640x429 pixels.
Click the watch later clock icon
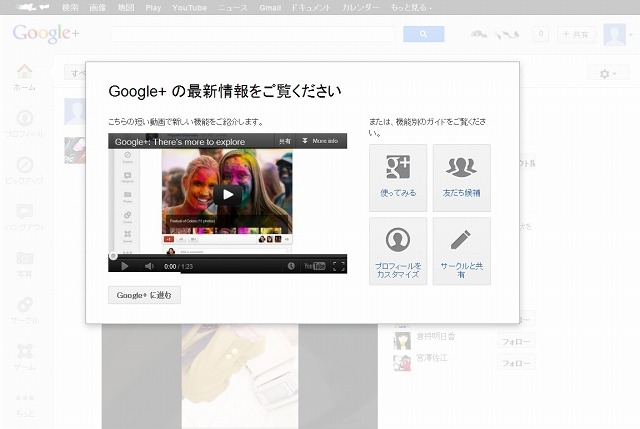click(291, 266)
